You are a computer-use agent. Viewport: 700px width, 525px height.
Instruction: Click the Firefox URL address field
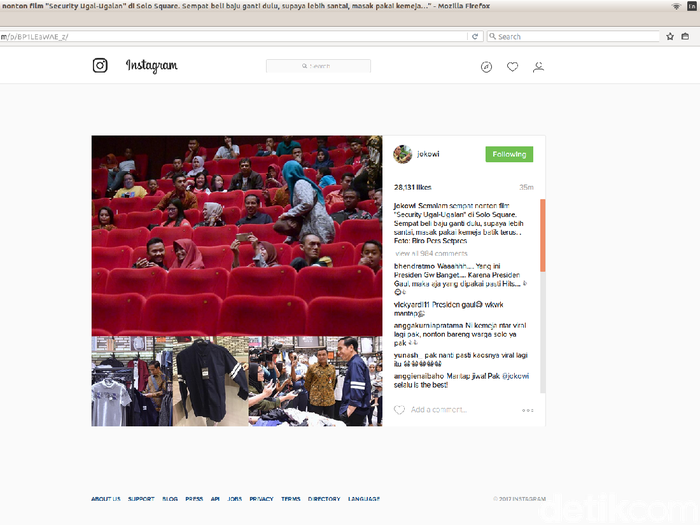tap(233, 37)
